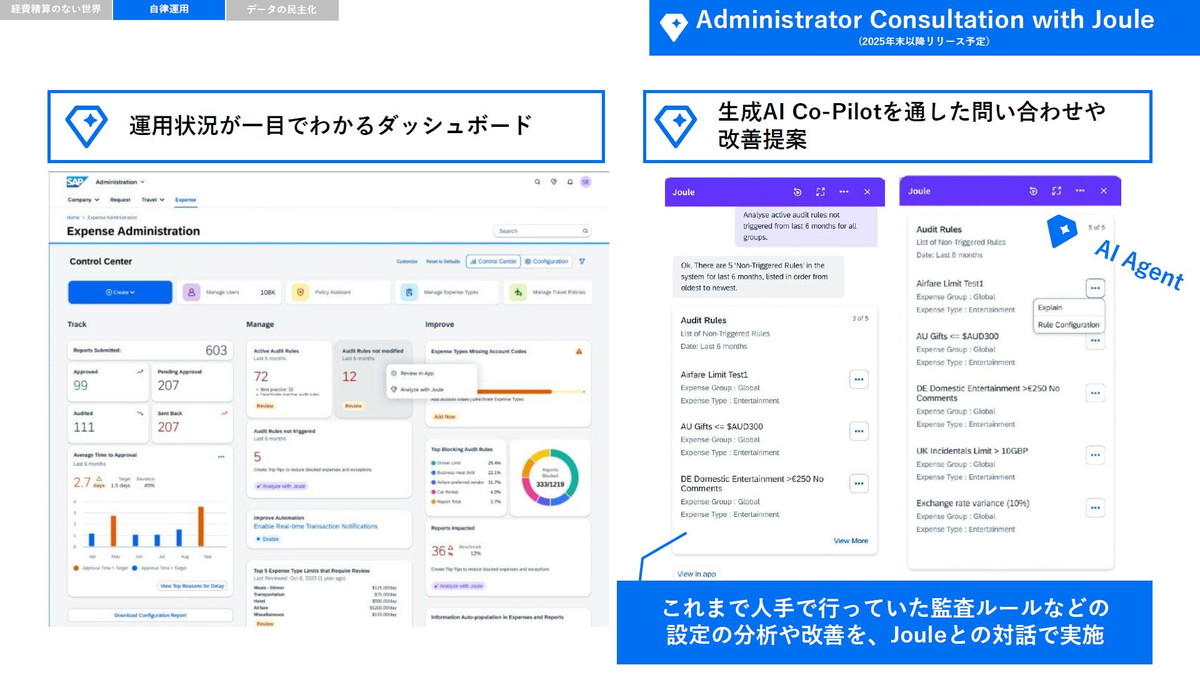Select the Expense tab
Image resolution: width=1200 pixels, height=675 pixels.
(x=186, y=200)
